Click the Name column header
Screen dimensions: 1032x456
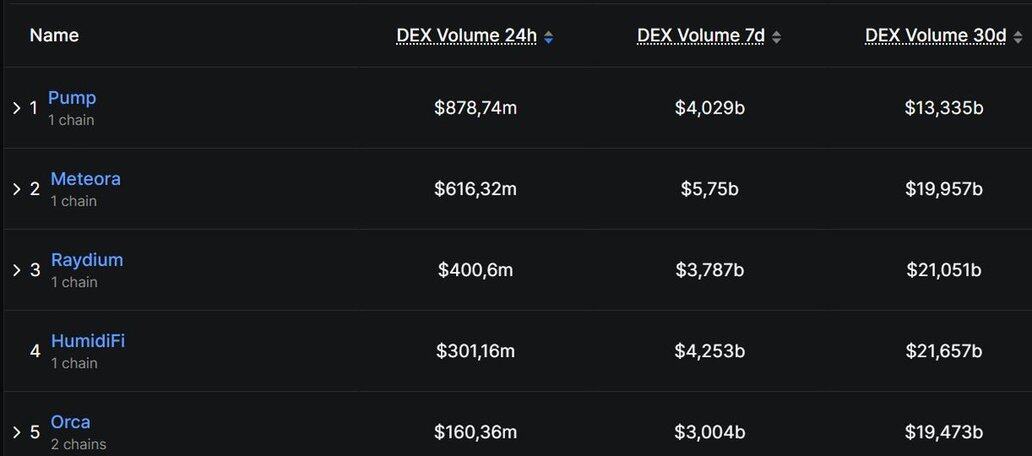(54, 36)
